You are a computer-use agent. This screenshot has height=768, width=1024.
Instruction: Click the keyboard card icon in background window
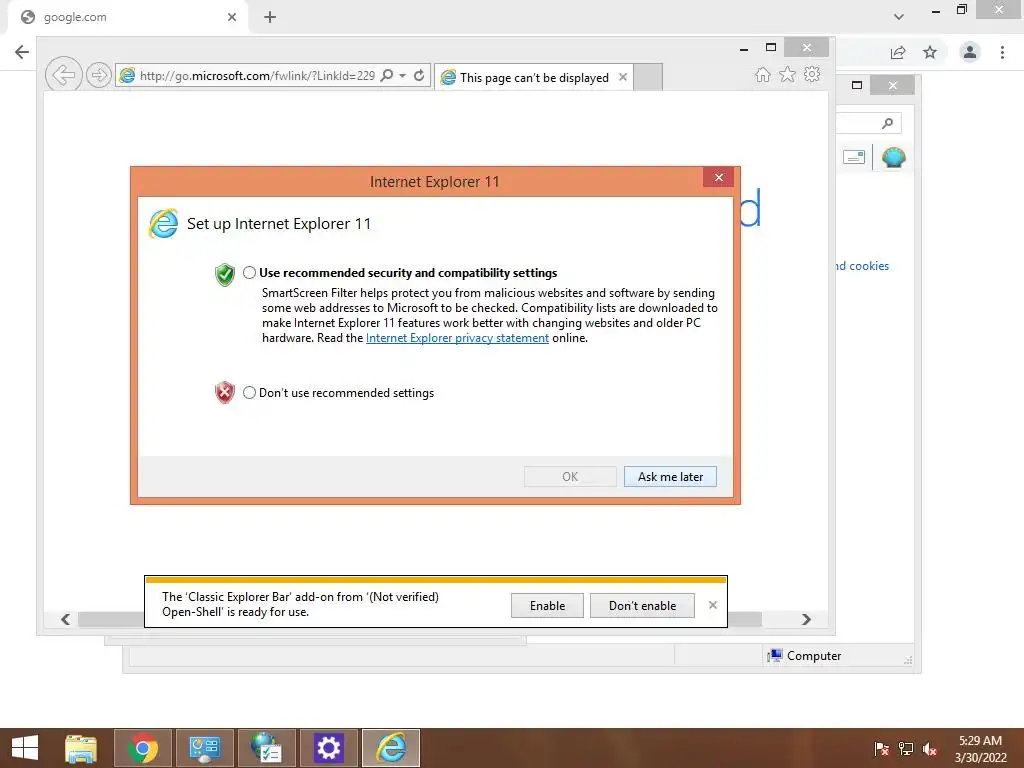(x=854, y=157)
